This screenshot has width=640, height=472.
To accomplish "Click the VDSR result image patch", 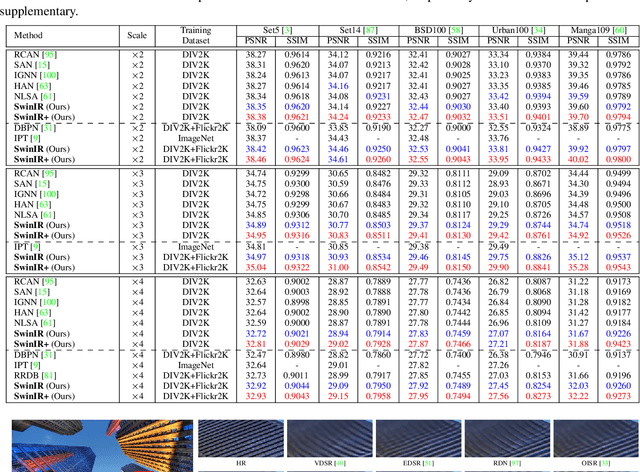I will coord(325,441).
